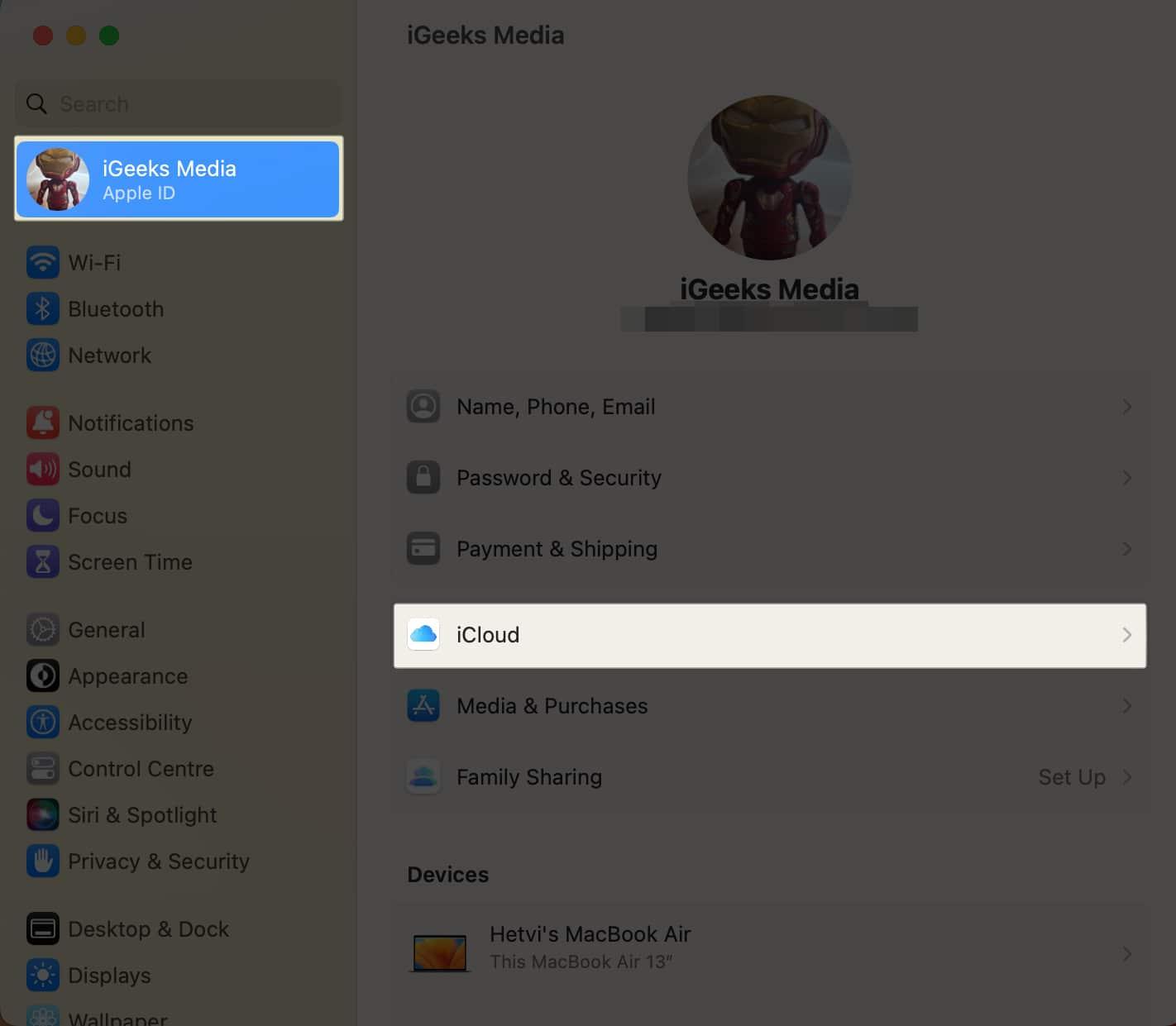Open the Sound speaker icon
Viewport: 1176px width, 1026px height.
(x=43, y=470)
